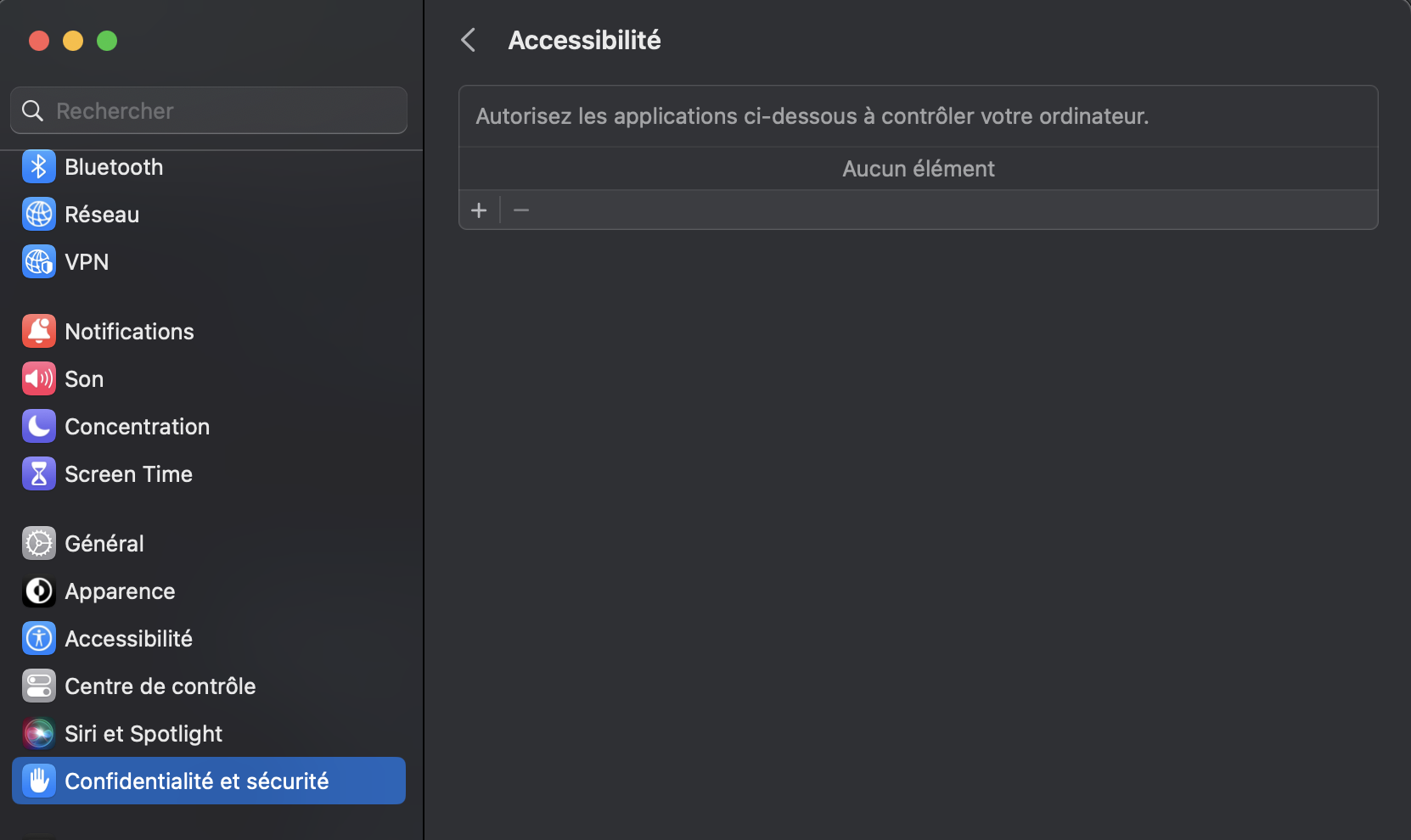The width and height of the screenshot is (1411, 840).
Task: Add an application with the plus button
Action: pos(479,210)
